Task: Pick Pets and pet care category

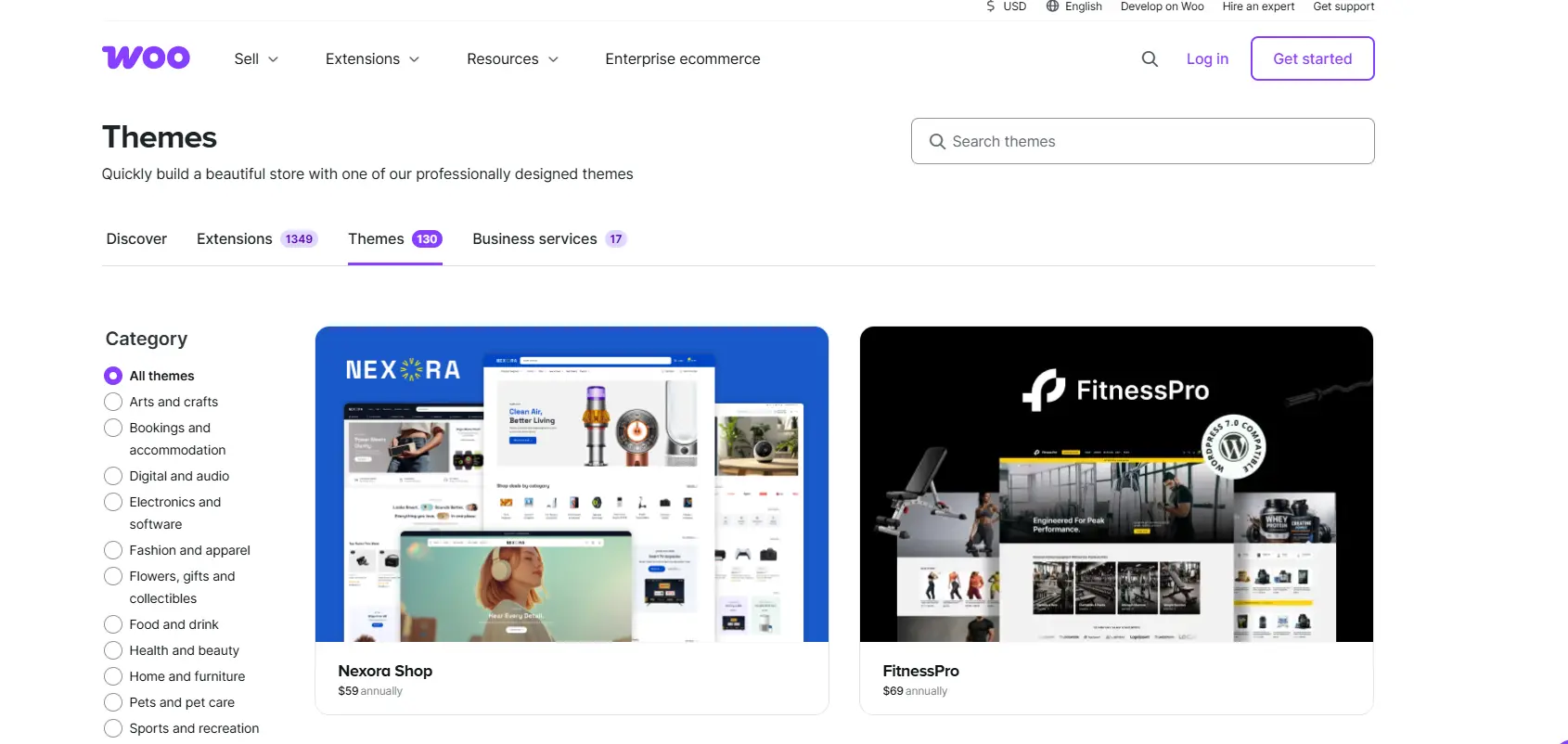Action: (113, 702)
